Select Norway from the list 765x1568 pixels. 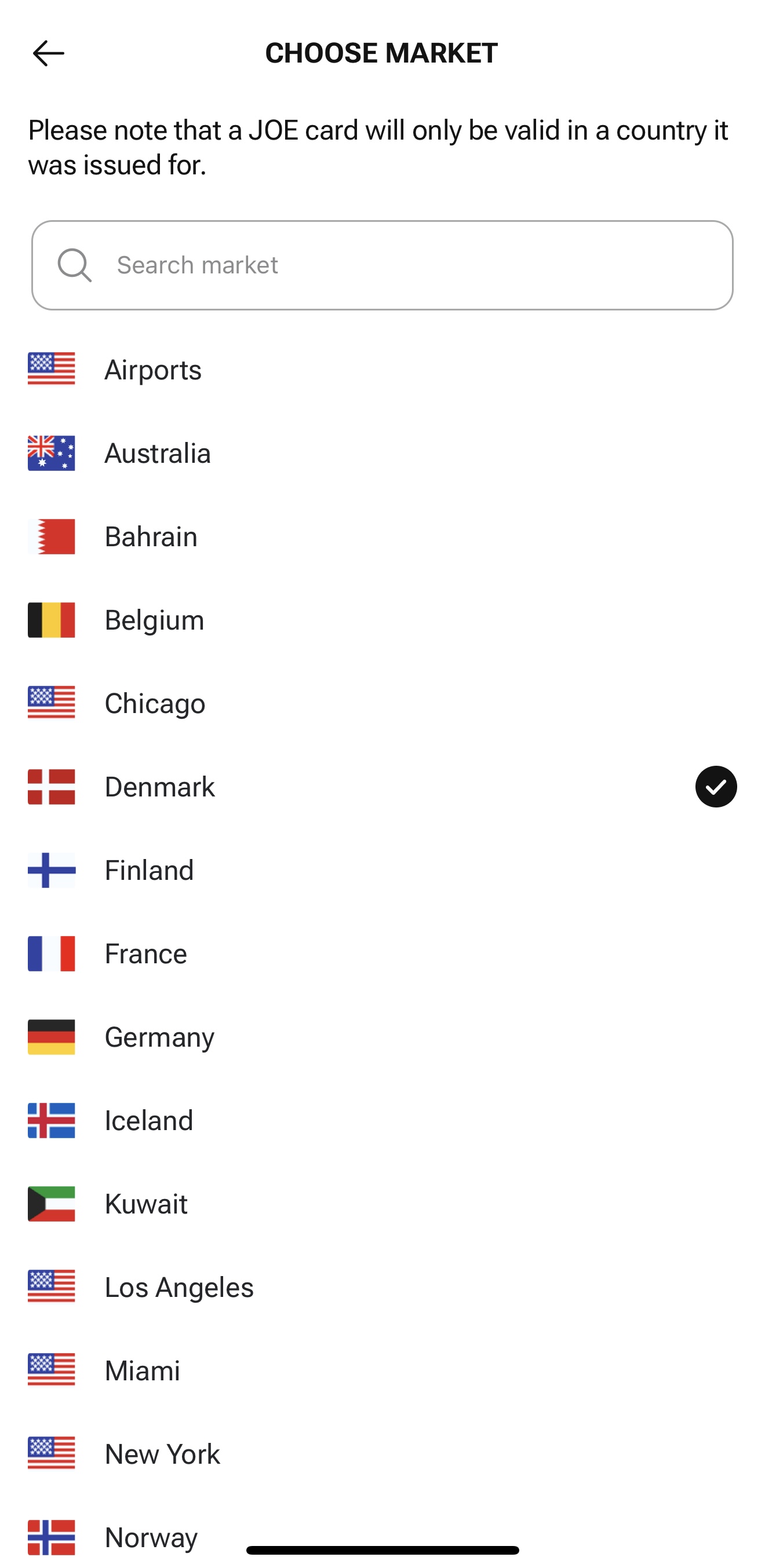(x=151, y=1537)
